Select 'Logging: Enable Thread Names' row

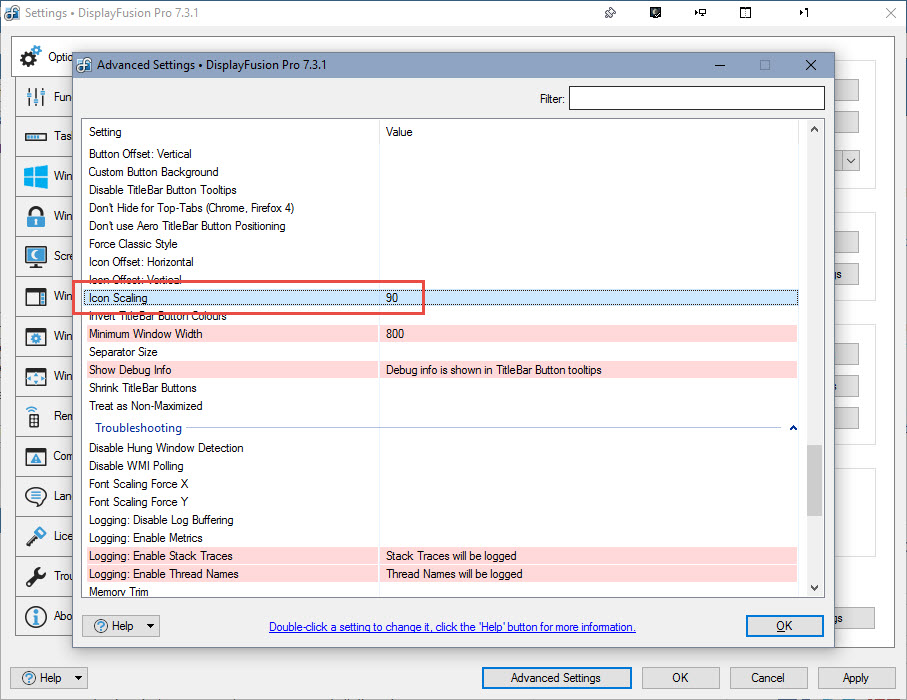click(441, 574)
